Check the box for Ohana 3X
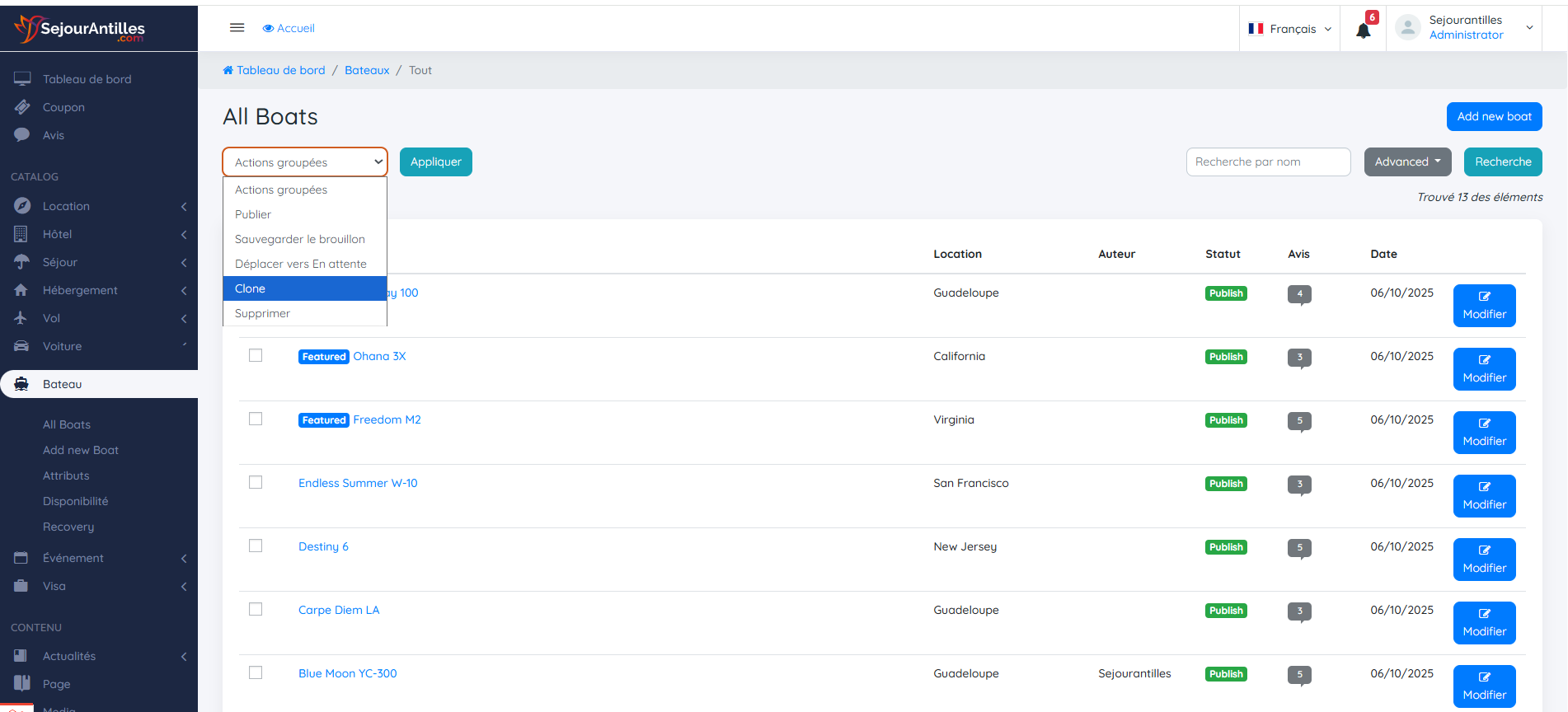This screenshot has height=712, width=1568. tap(256, 355)
